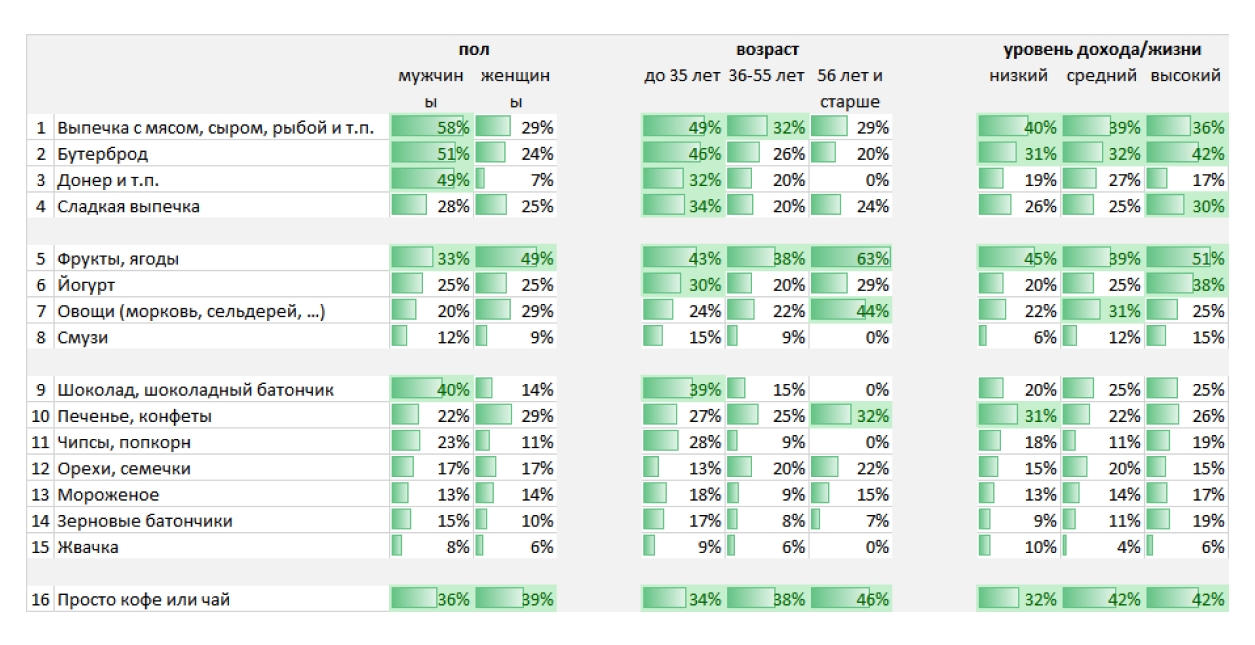The width and height of the screenshot is (1255, 645).
Task: Select the 63% cell in Фрукты, ягоды row
Action: (850, 259)
